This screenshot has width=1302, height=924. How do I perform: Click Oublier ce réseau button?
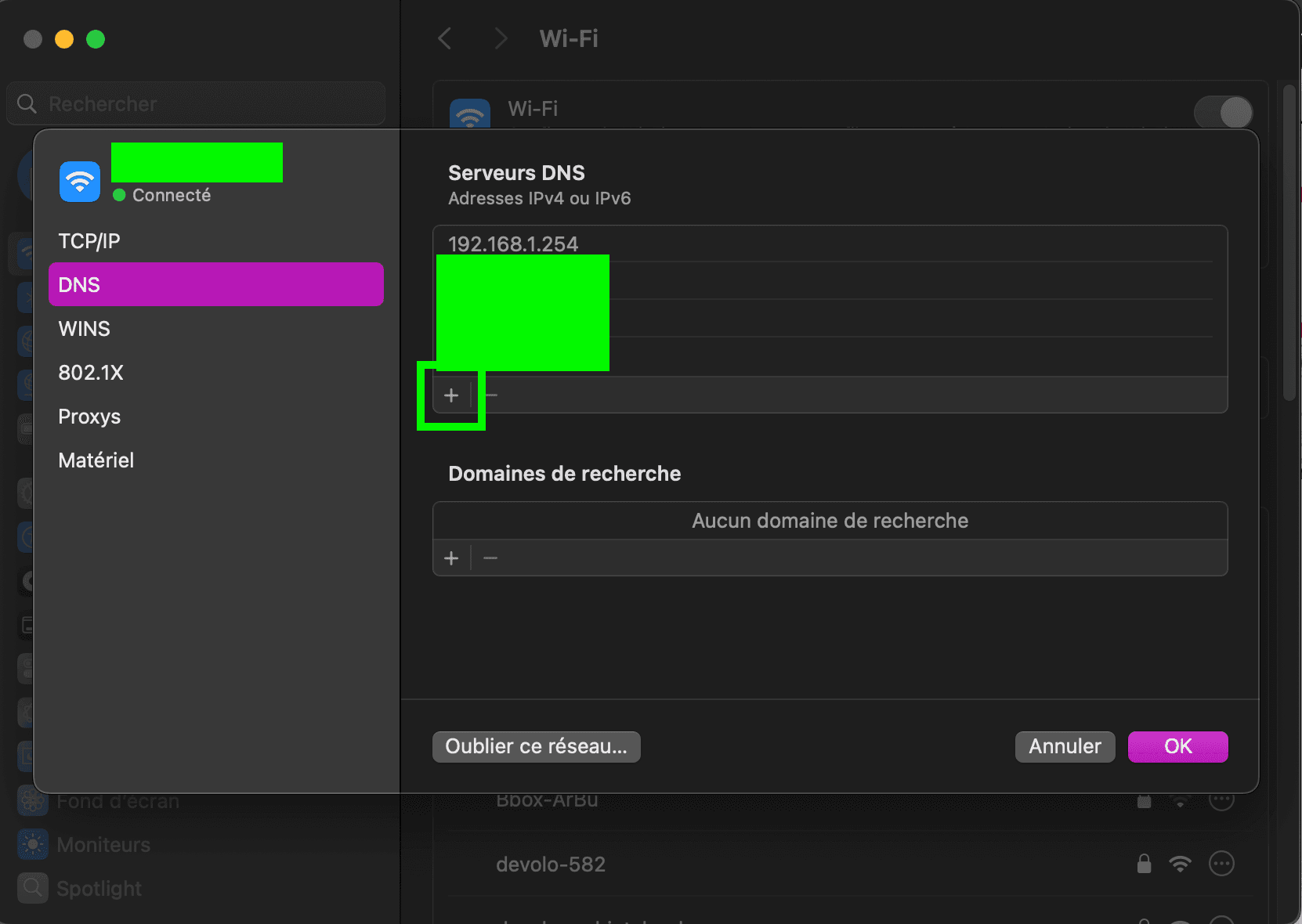[537, 747]
